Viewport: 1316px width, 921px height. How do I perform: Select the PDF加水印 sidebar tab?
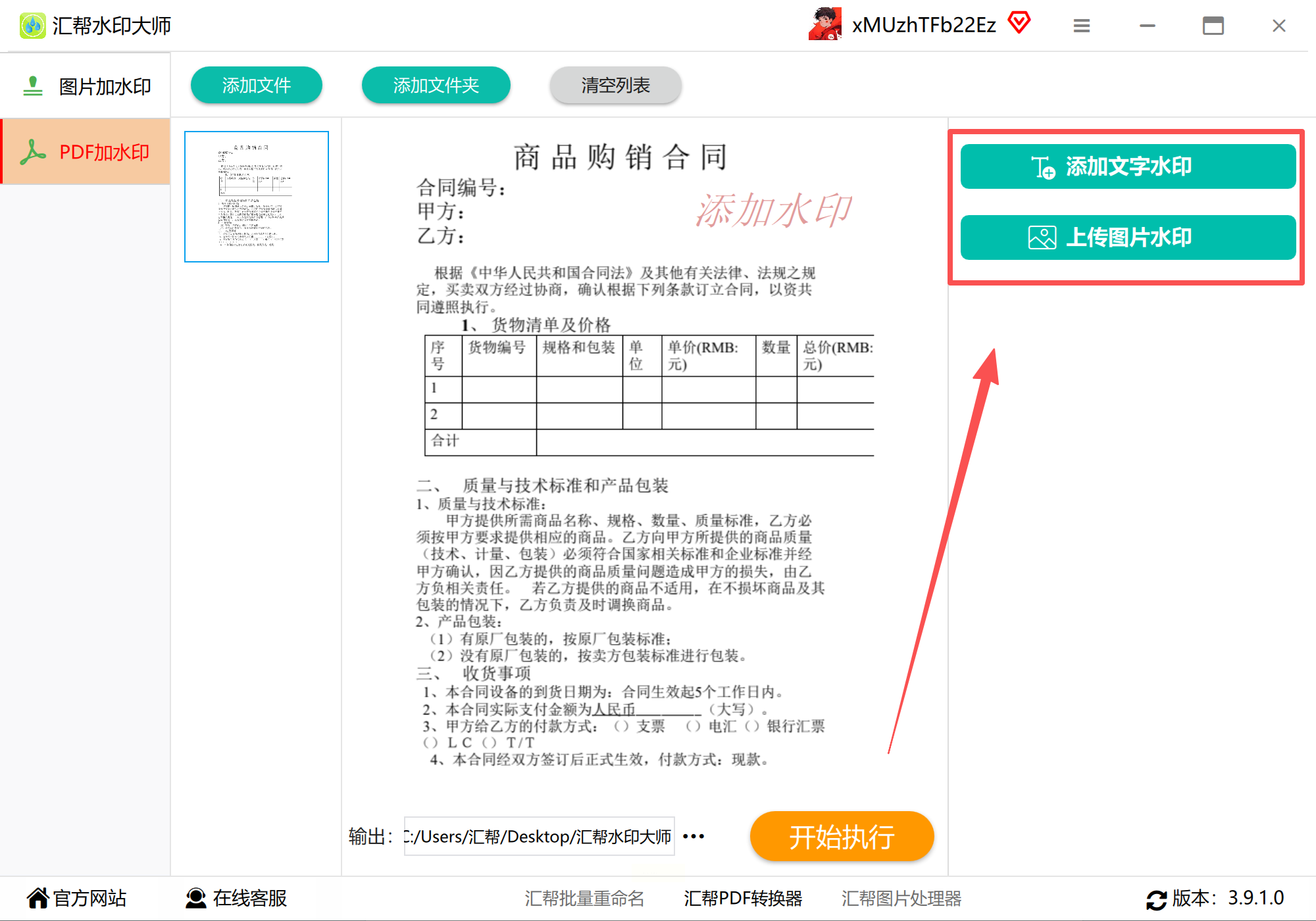86,152
